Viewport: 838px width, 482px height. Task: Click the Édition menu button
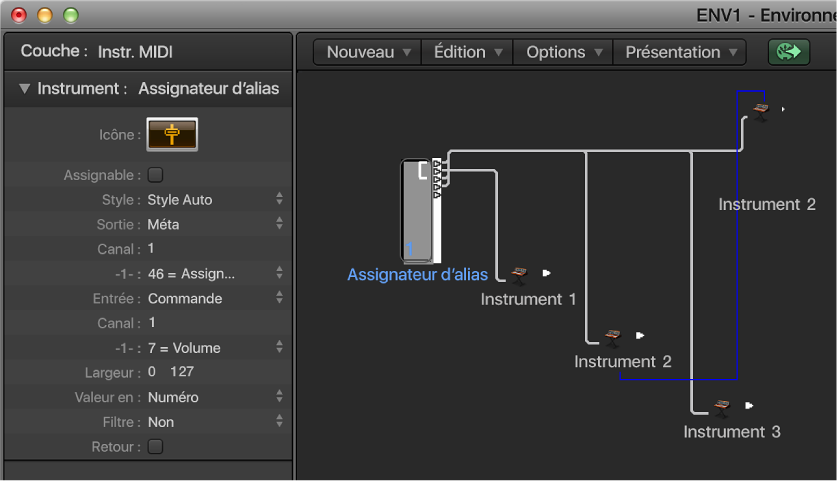(467, 52)
